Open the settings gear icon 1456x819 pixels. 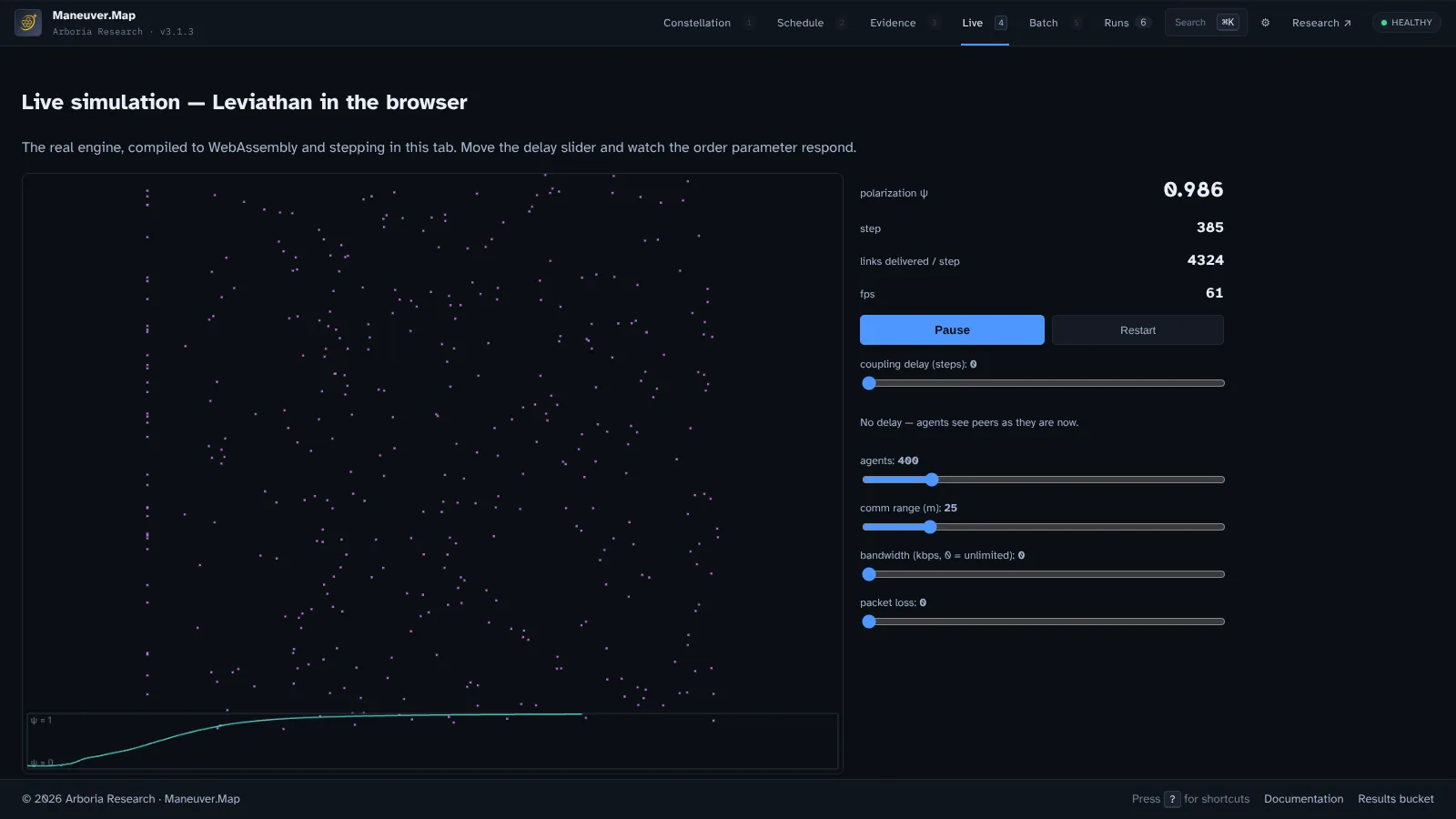click(1265, 23)
